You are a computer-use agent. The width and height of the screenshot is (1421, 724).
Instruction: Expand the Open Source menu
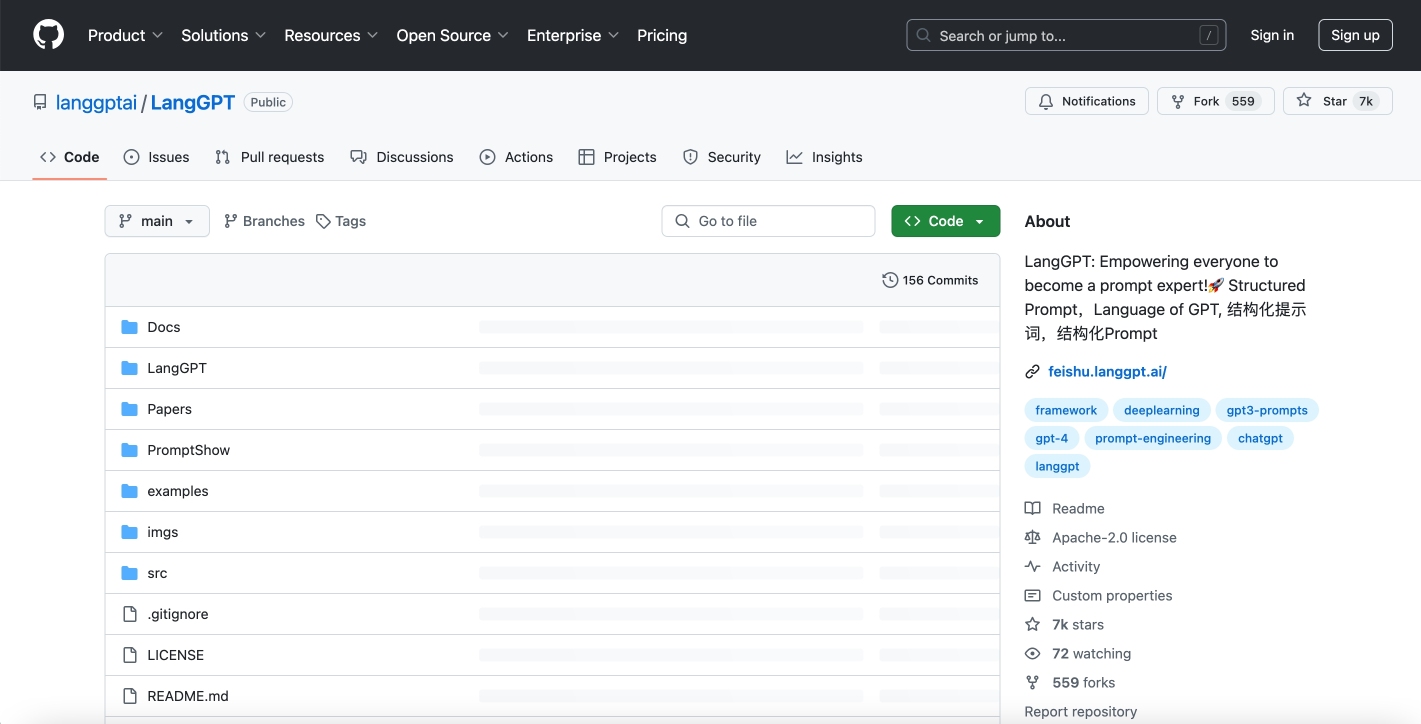452,35
